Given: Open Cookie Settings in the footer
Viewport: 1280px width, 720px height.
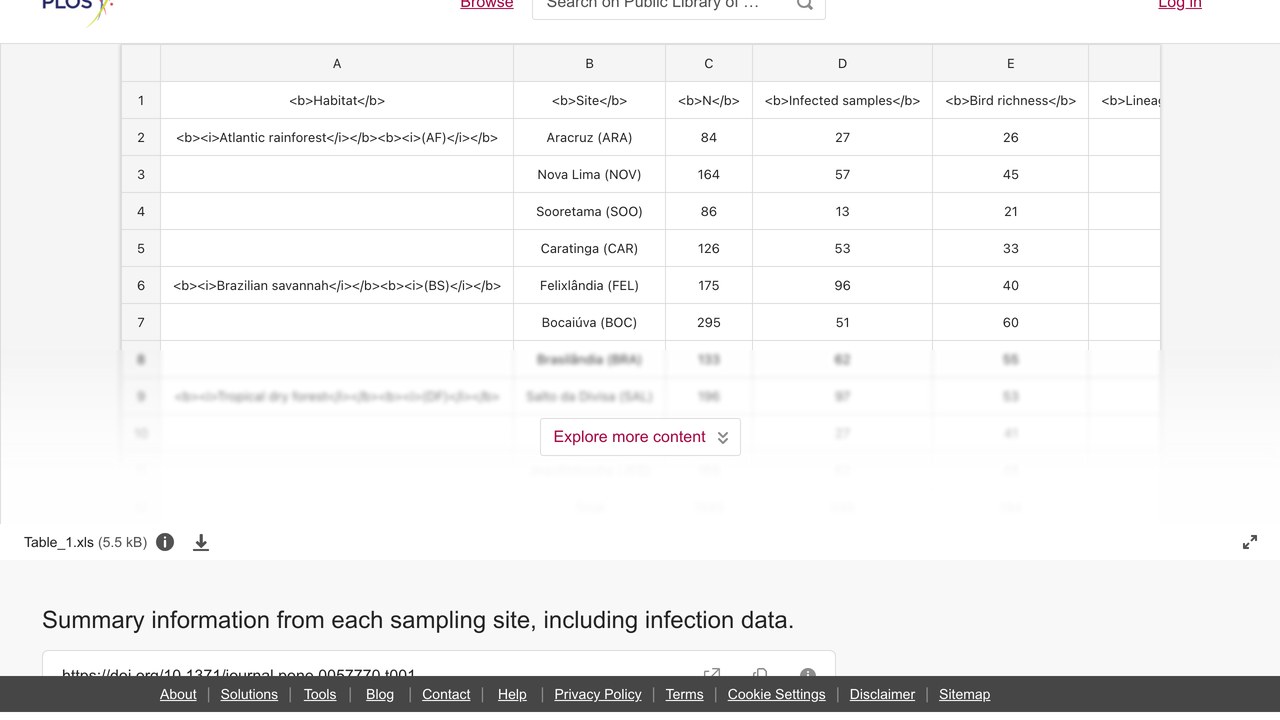Looking at the screenshot, I should 777,694.
